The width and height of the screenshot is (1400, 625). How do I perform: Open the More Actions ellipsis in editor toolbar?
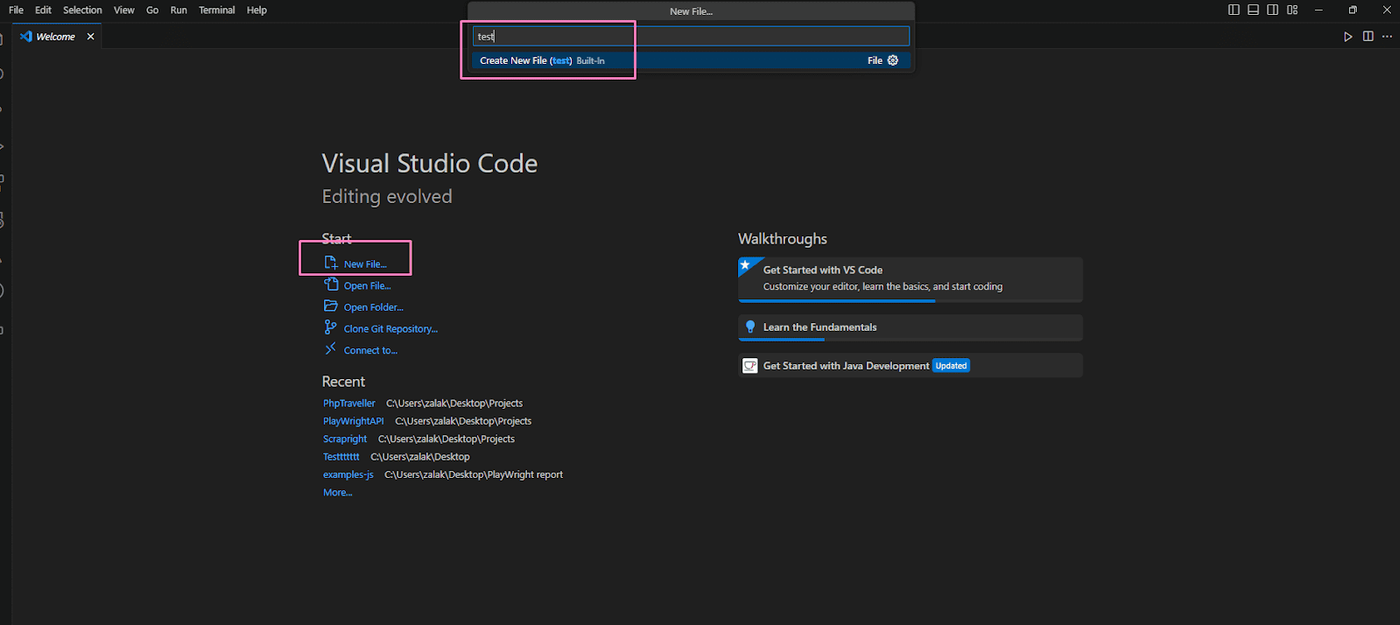[x=1386, y=36]
